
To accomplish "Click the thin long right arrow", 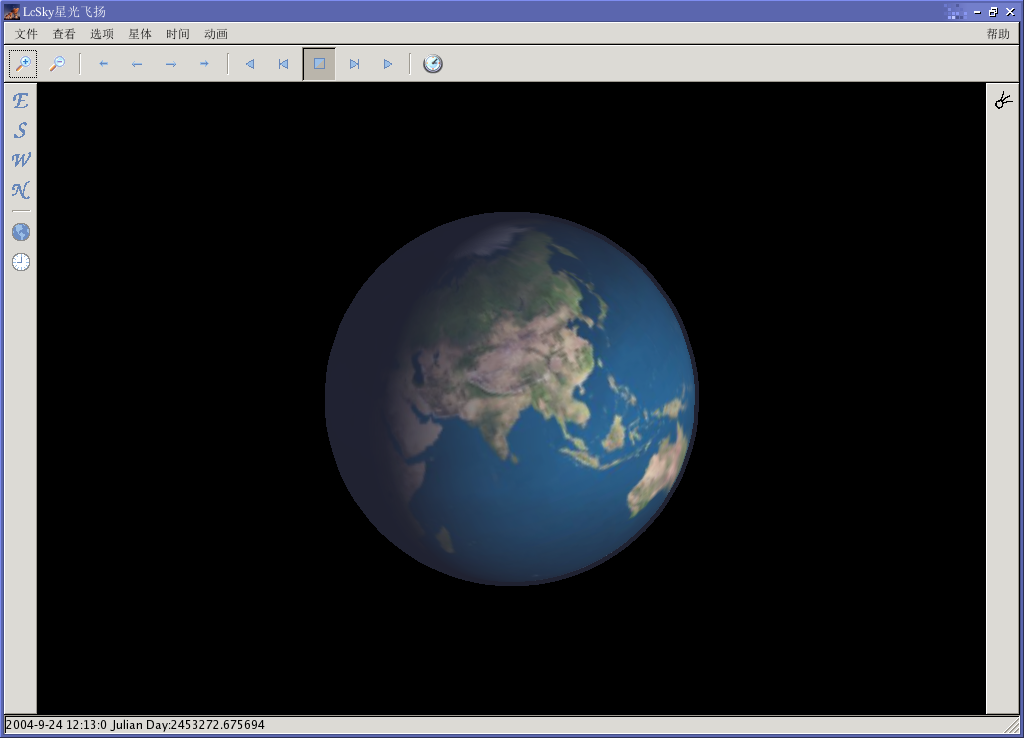I will [171, 63].
